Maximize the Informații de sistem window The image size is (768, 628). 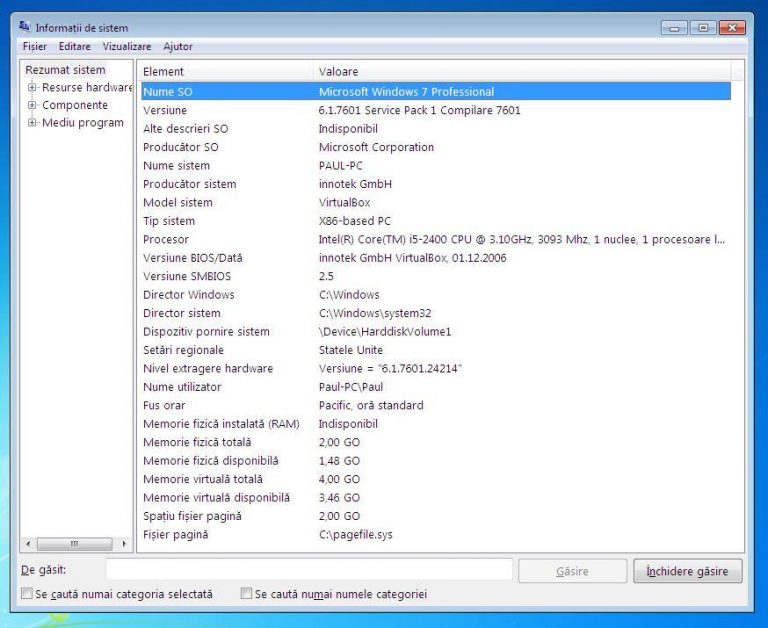click(x=702, y=27)
